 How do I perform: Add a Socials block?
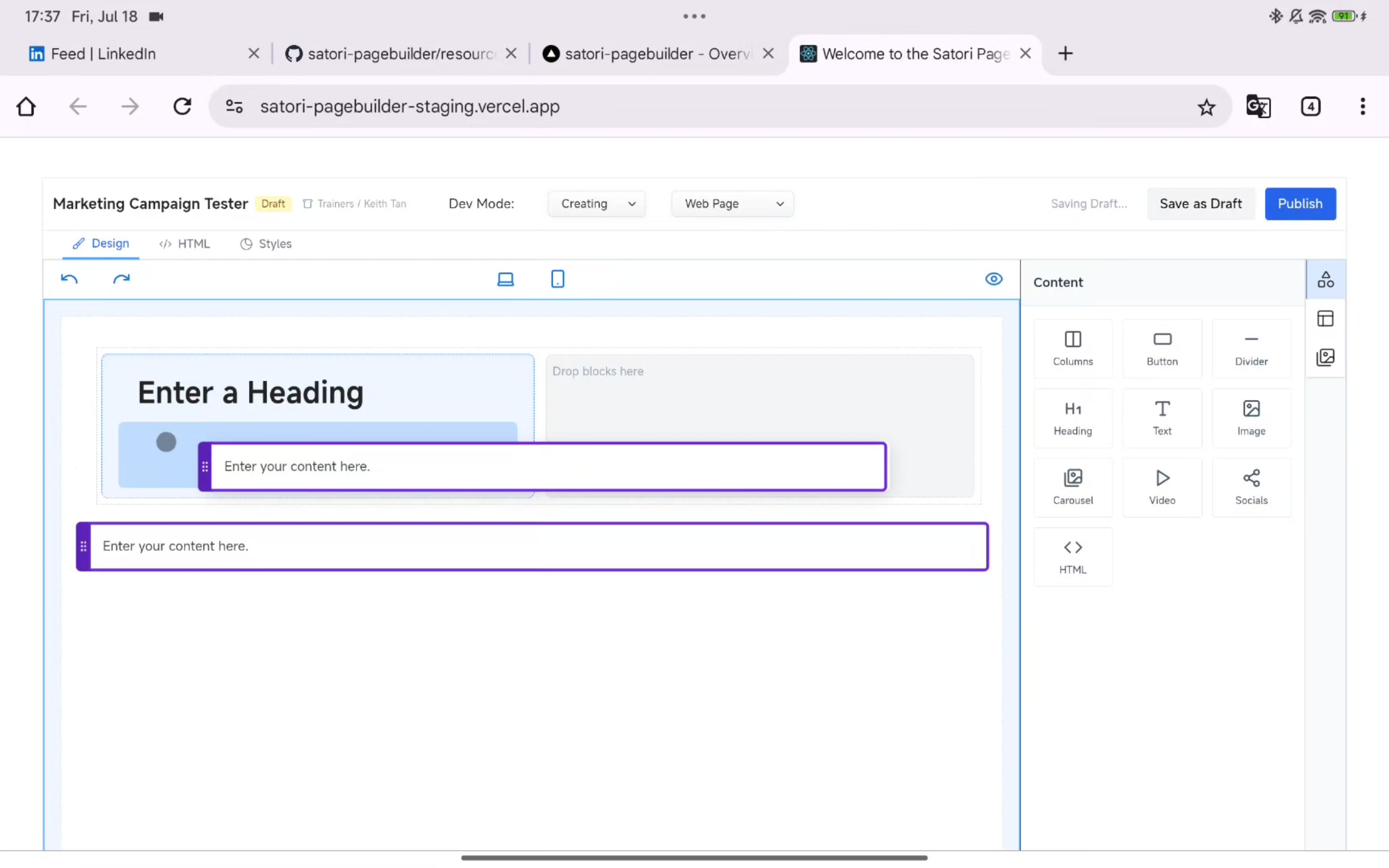1251,486
